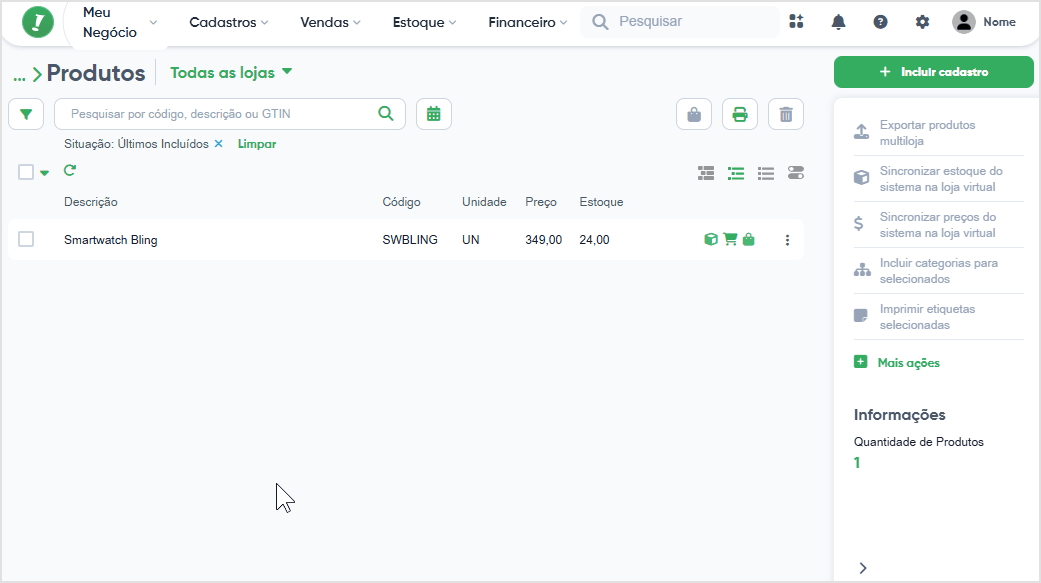This screenshot has width=1041, height=583.
Task: Click the Incluir cadastro button
Action: [933, 72]
